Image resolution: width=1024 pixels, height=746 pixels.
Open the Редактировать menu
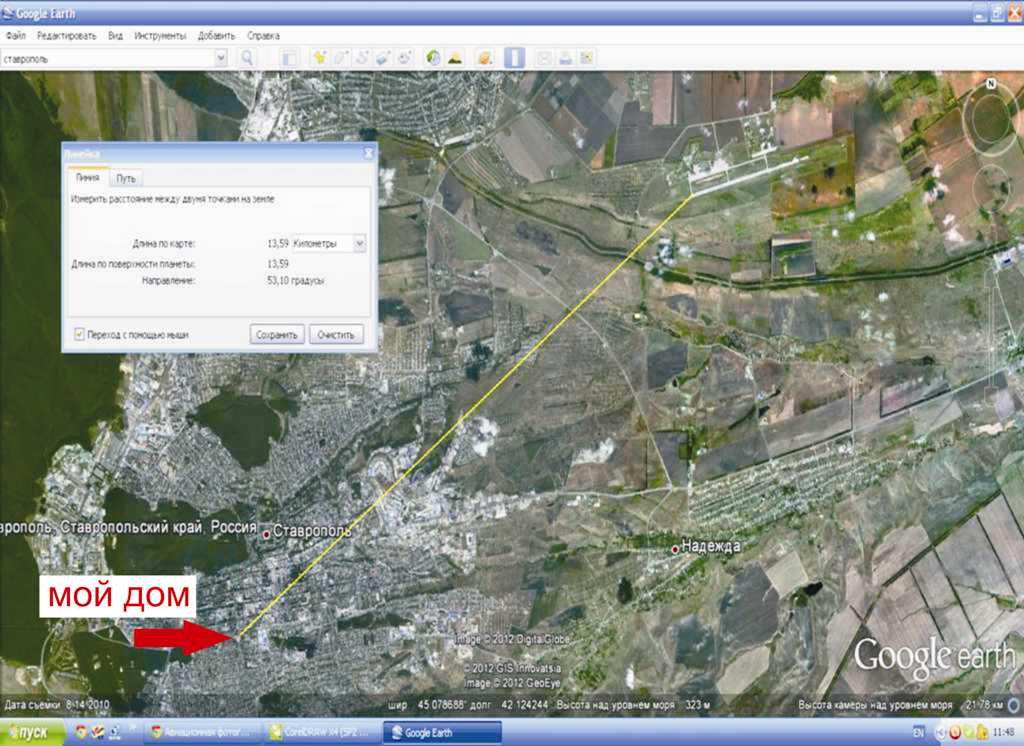click(x=67, y=35)
